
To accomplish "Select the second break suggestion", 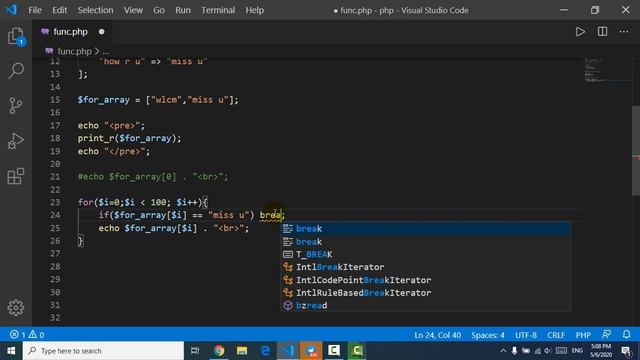I will (x=425, y=242).
